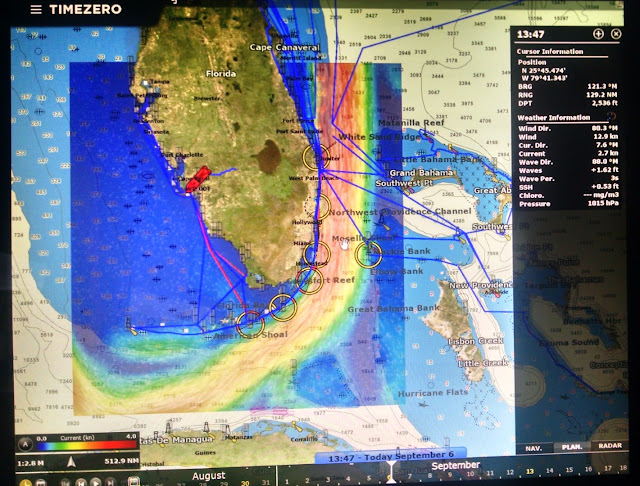The height and width of the screenshot is (486, 640).
Task: Click the Pressure value 1015 hPa
Action: coord(603,203)
